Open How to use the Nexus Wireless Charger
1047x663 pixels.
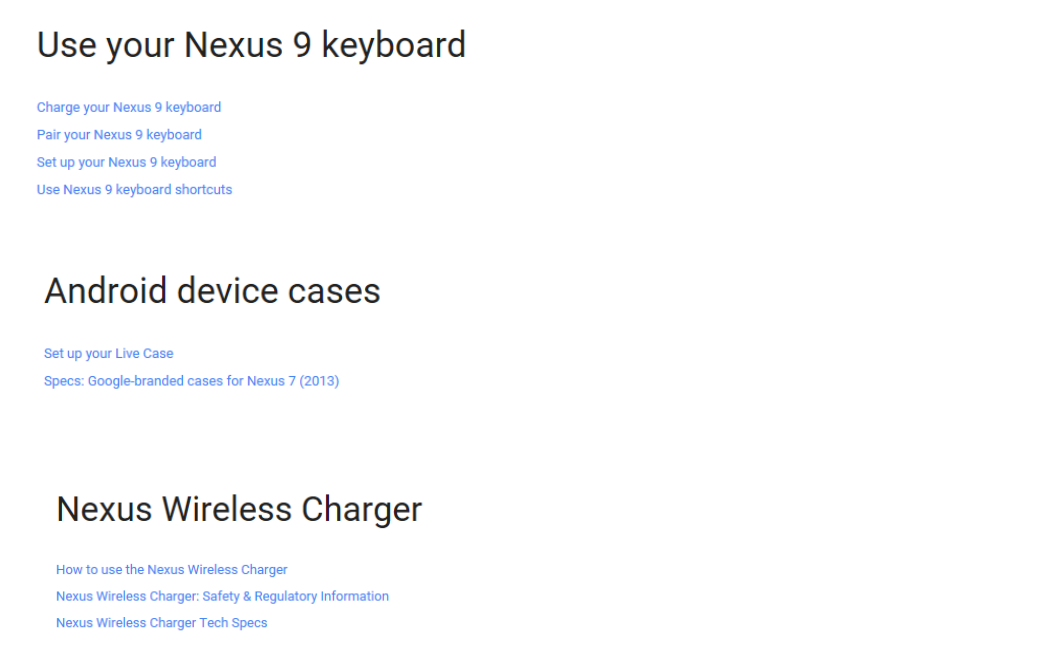coord(172,570)
